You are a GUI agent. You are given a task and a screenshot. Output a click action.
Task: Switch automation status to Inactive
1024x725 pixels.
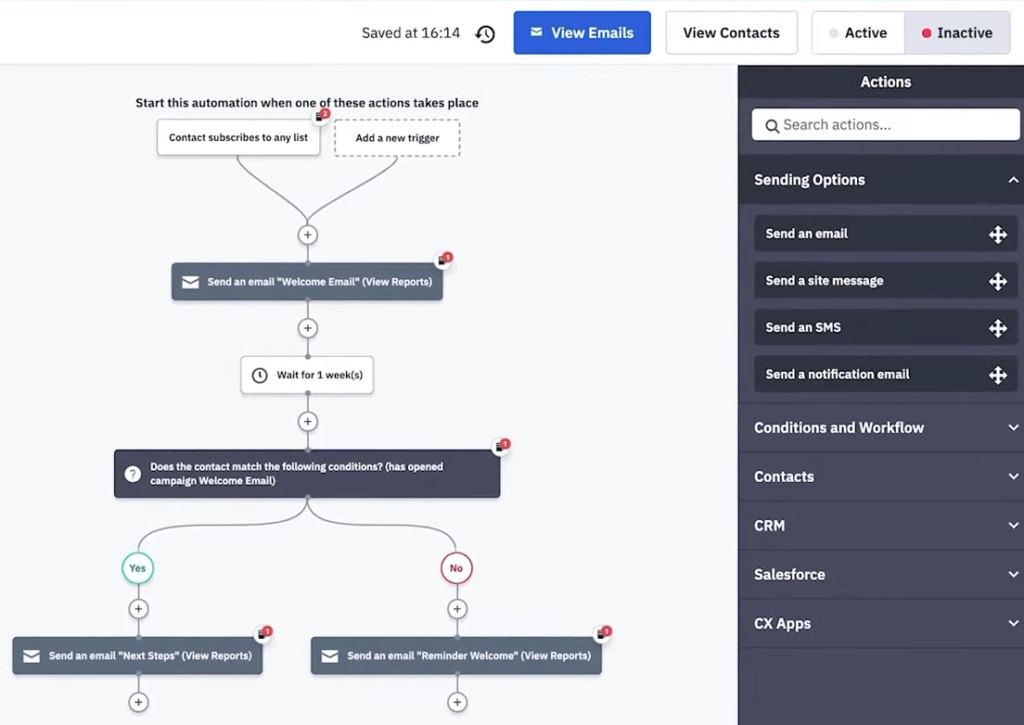[956, 33]
